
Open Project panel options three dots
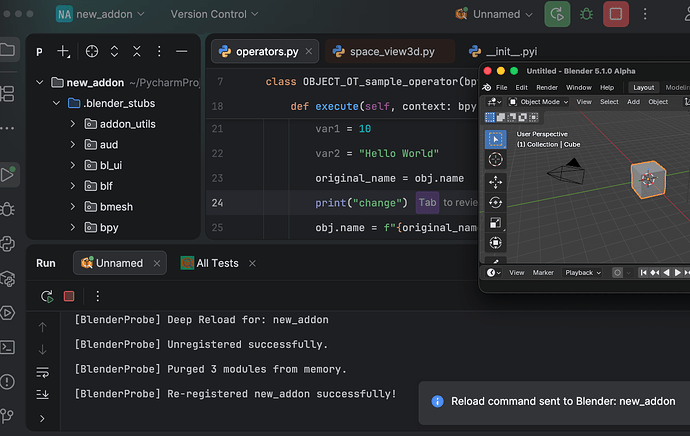(x=159, y=51)
